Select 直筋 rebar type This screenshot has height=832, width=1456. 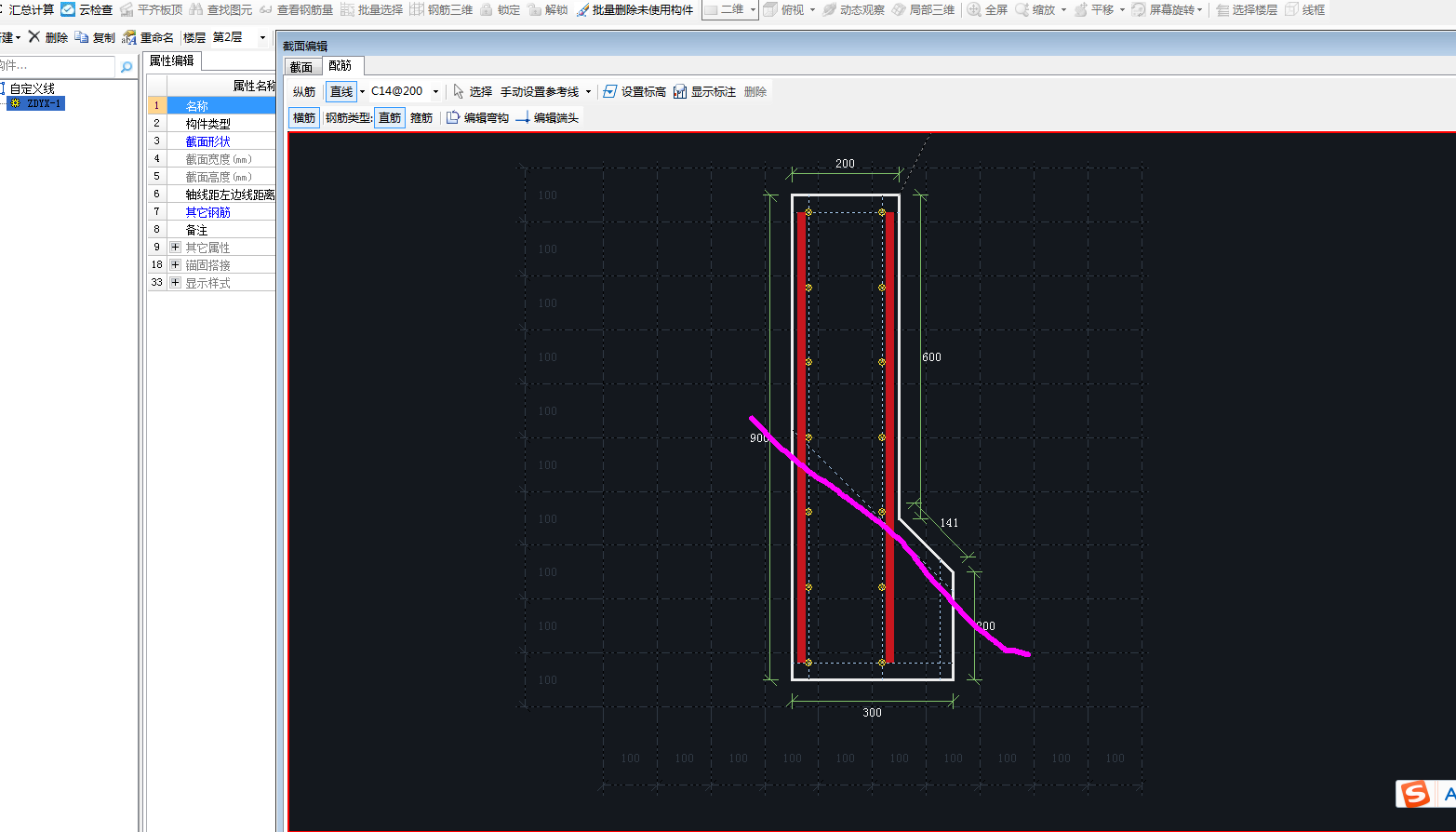390,117
